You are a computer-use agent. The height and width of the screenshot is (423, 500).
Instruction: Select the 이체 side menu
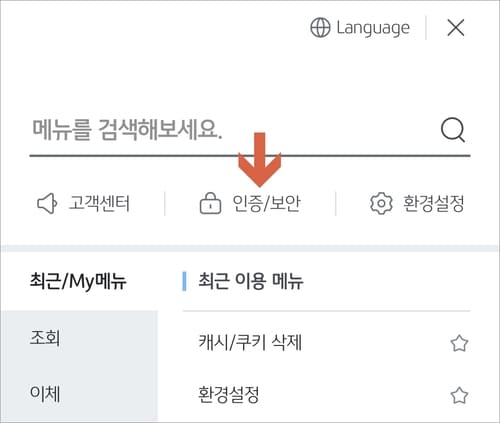tap(45, 394)
